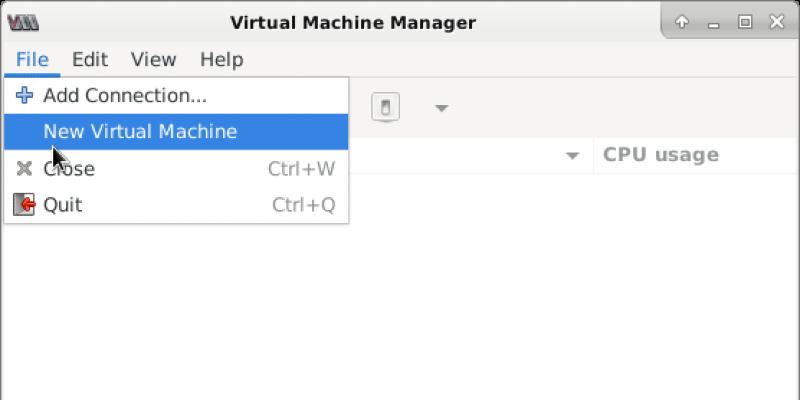Maximize the Virtual Machine Manager window

click(x=745, y=22)
